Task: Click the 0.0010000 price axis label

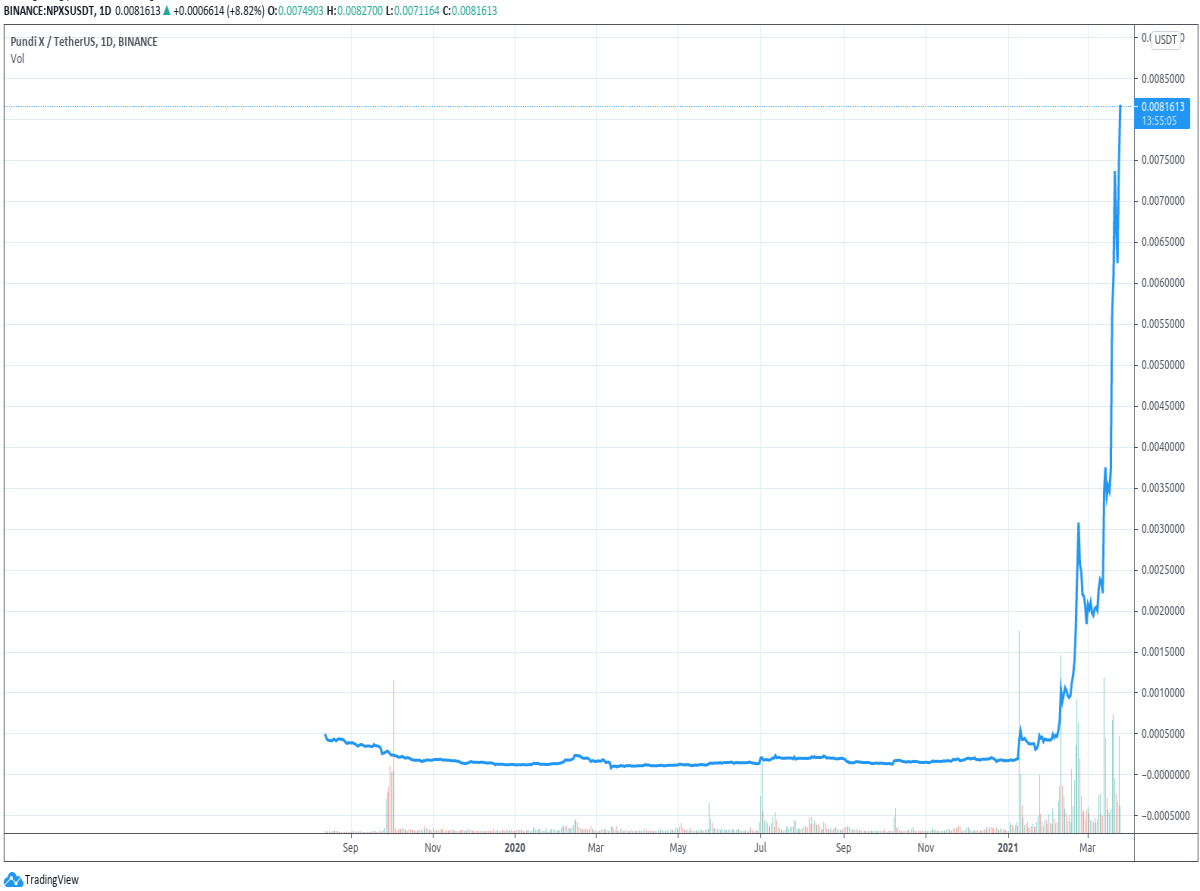Action: 1163,693
